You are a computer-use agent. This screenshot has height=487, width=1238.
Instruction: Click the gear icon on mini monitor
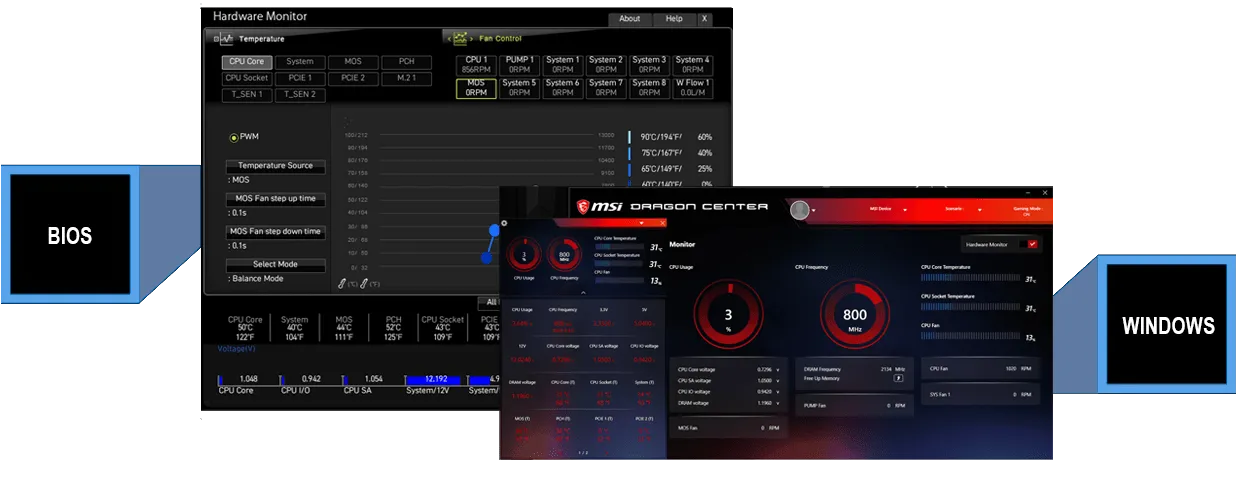504,224
